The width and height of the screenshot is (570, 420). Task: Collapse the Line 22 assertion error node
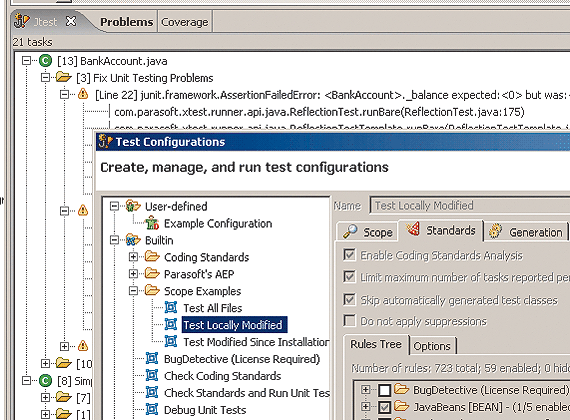pos(64,95)
